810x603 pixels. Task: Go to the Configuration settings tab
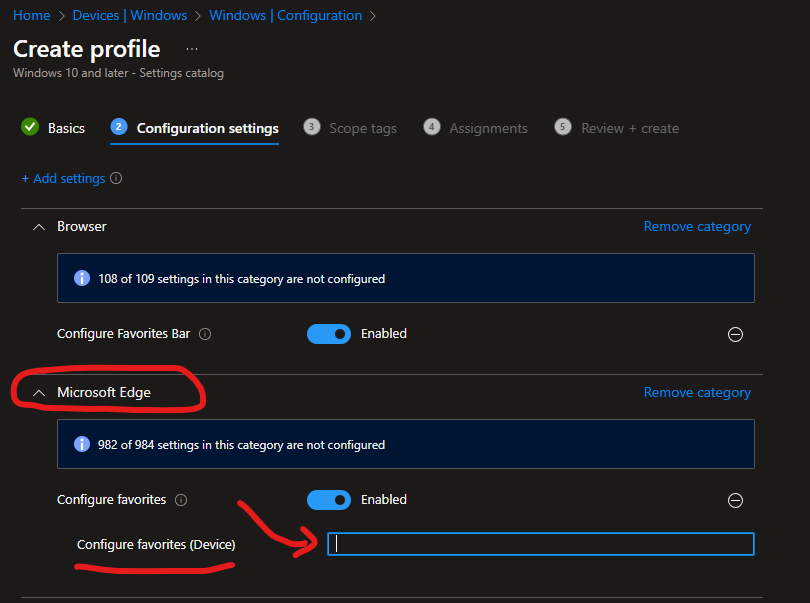(x=207, y=128)
